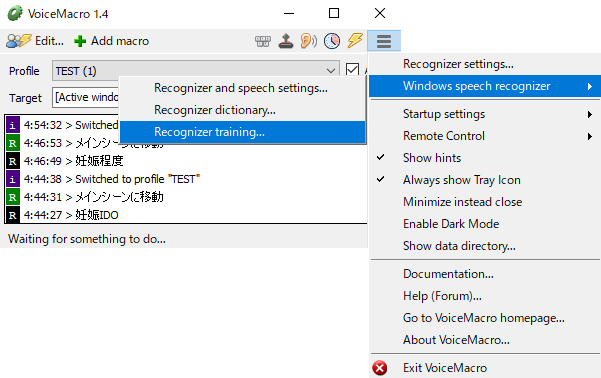Open Recognizer settings menu entry
Image resolution: width=601 pixels, height=378 pixels.
point(485,64)
